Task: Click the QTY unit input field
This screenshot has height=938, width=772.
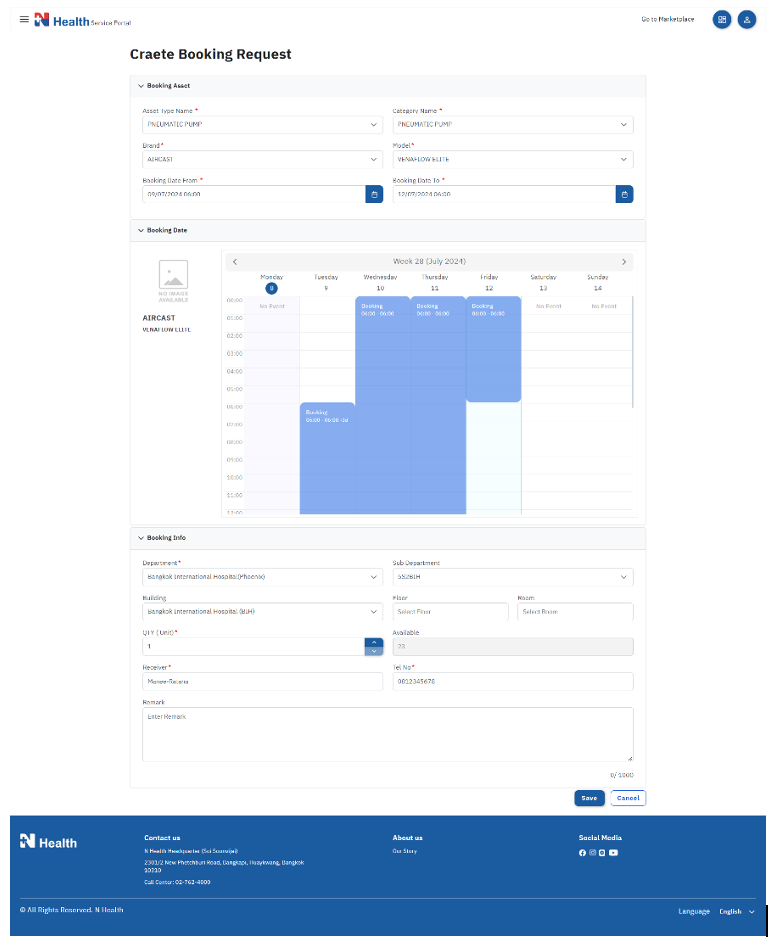Action: click(x=254, y=647)
